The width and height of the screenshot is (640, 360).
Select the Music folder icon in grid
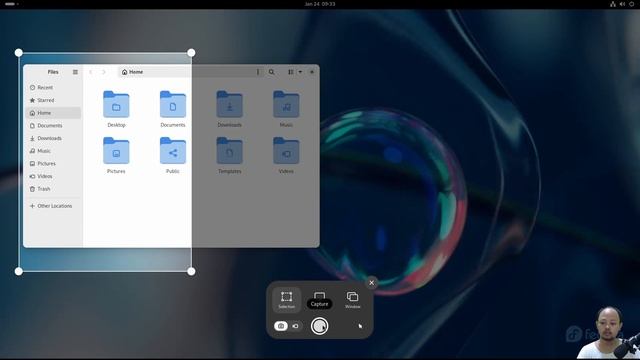point(286,104)
